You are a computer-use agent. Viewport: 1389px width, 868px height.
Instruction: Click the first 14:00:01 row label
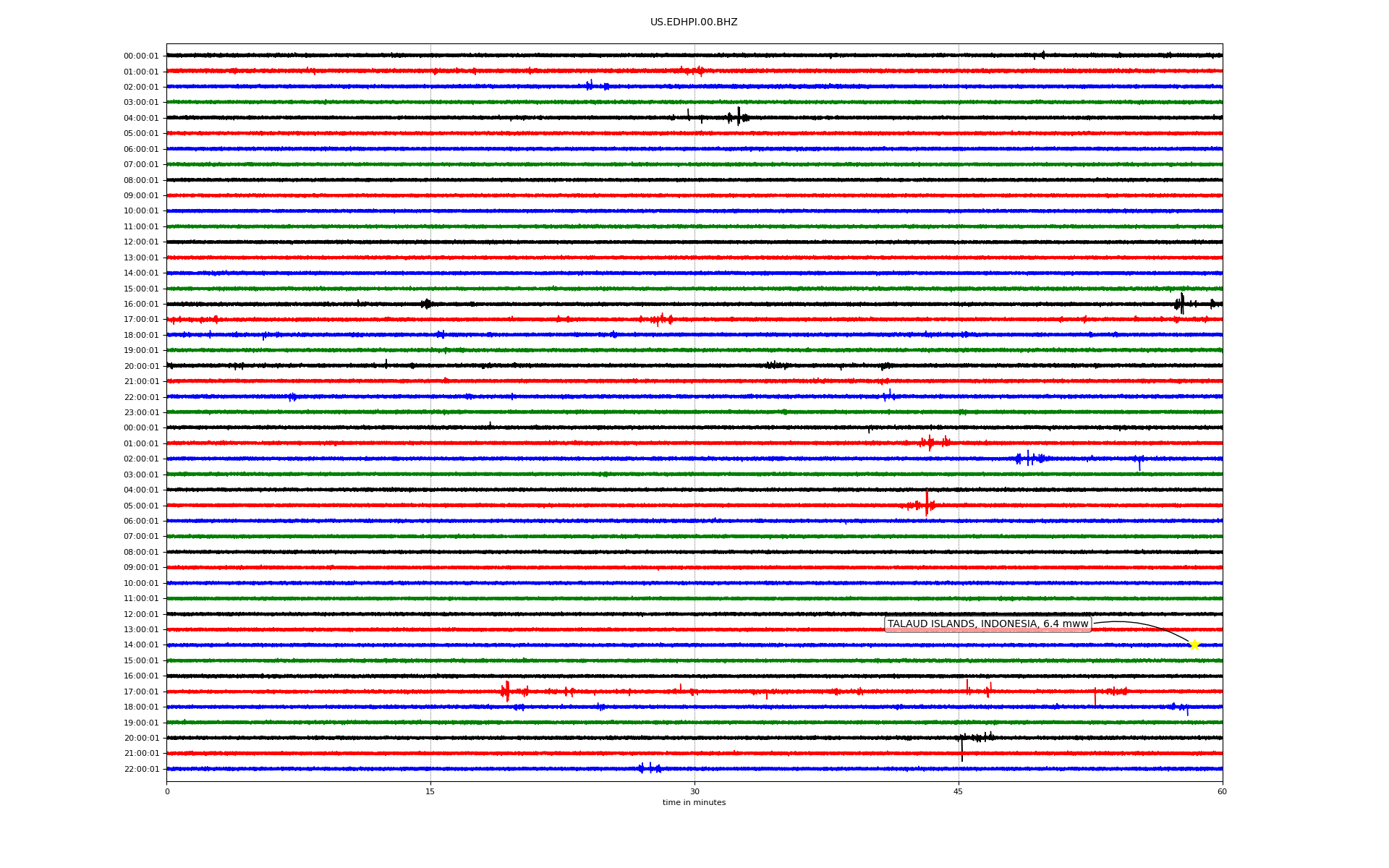[141, 273]
